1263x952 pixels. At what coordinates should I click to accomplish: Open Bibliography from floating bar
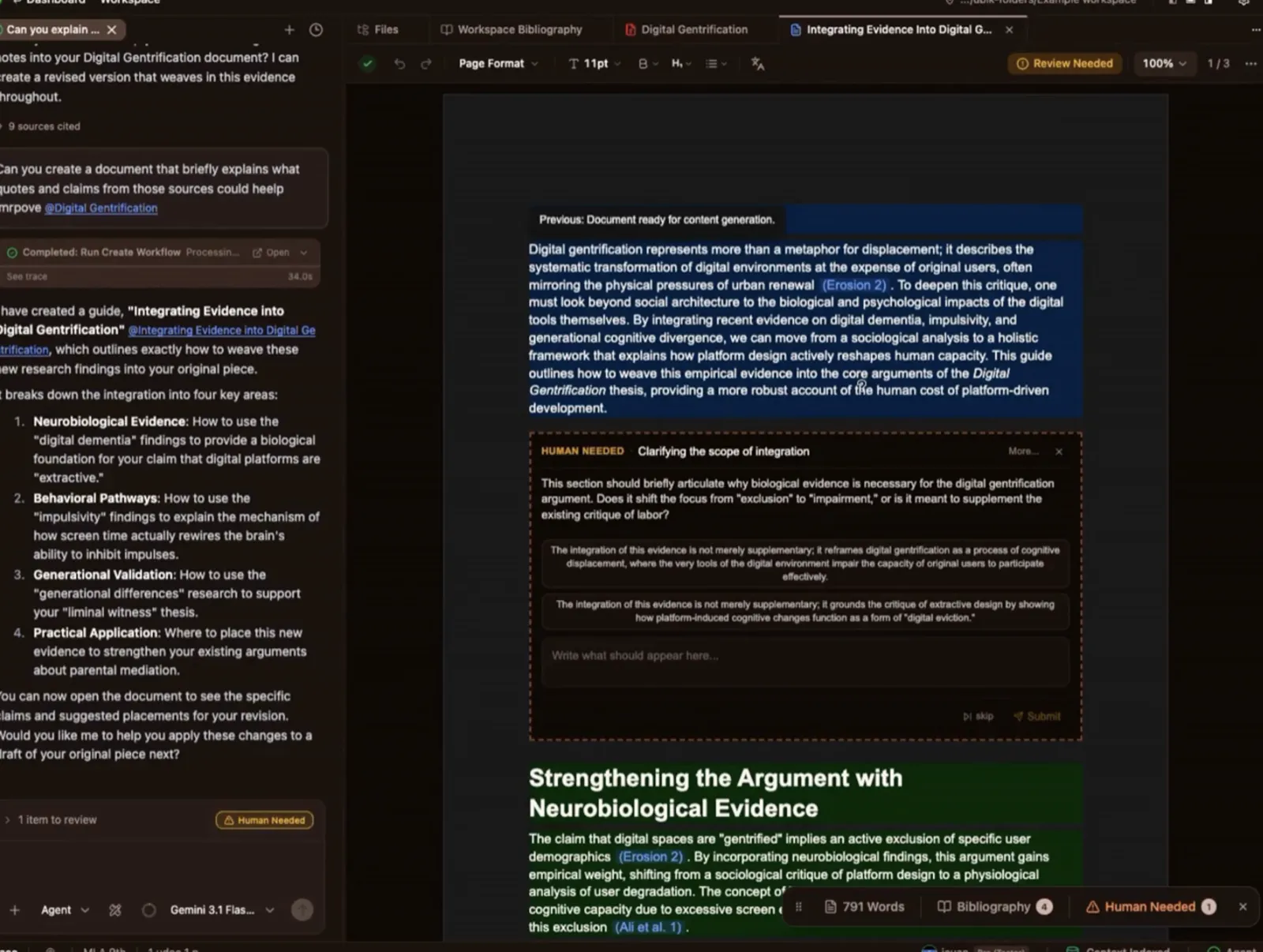[x=995, y=907]
